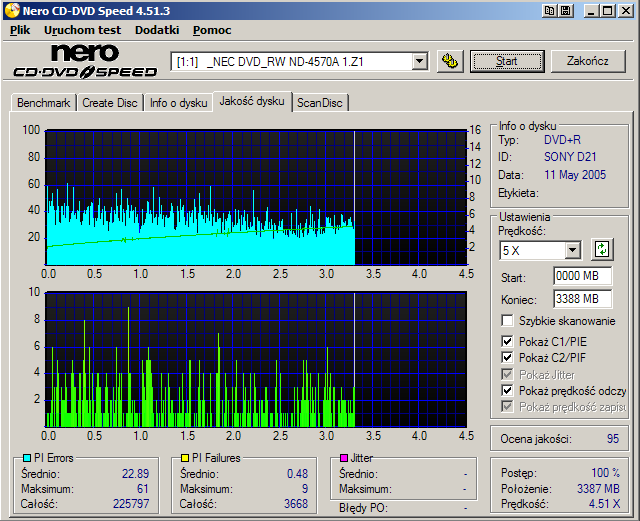Toggle the Pokaż prędkość zapisu checkbox
The image size is (640, 521).
point(507,407)
